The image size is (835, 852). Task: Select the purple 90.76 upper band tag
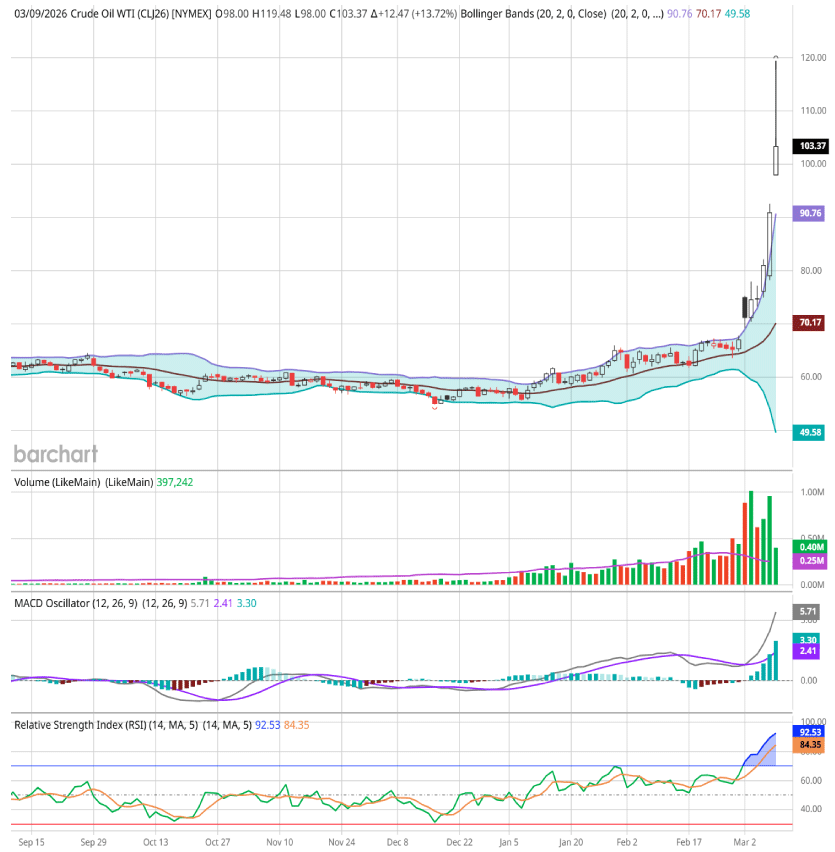(807, 213)
